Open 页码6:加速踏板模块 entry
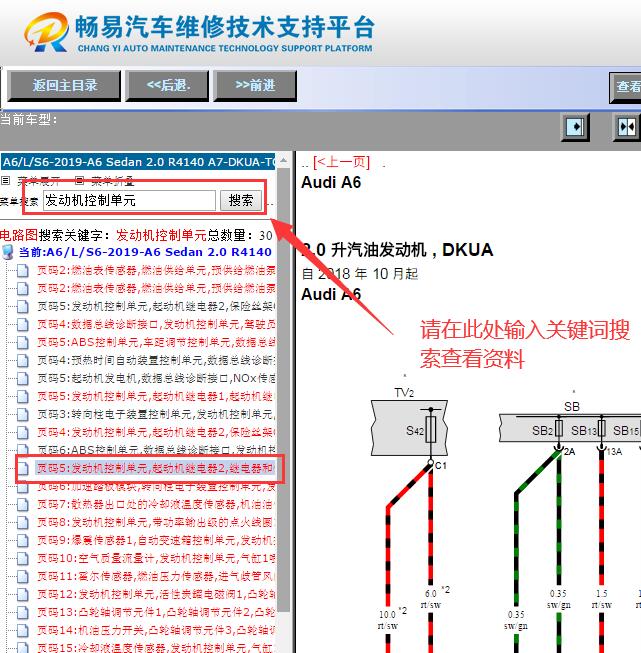 point(156,486)
